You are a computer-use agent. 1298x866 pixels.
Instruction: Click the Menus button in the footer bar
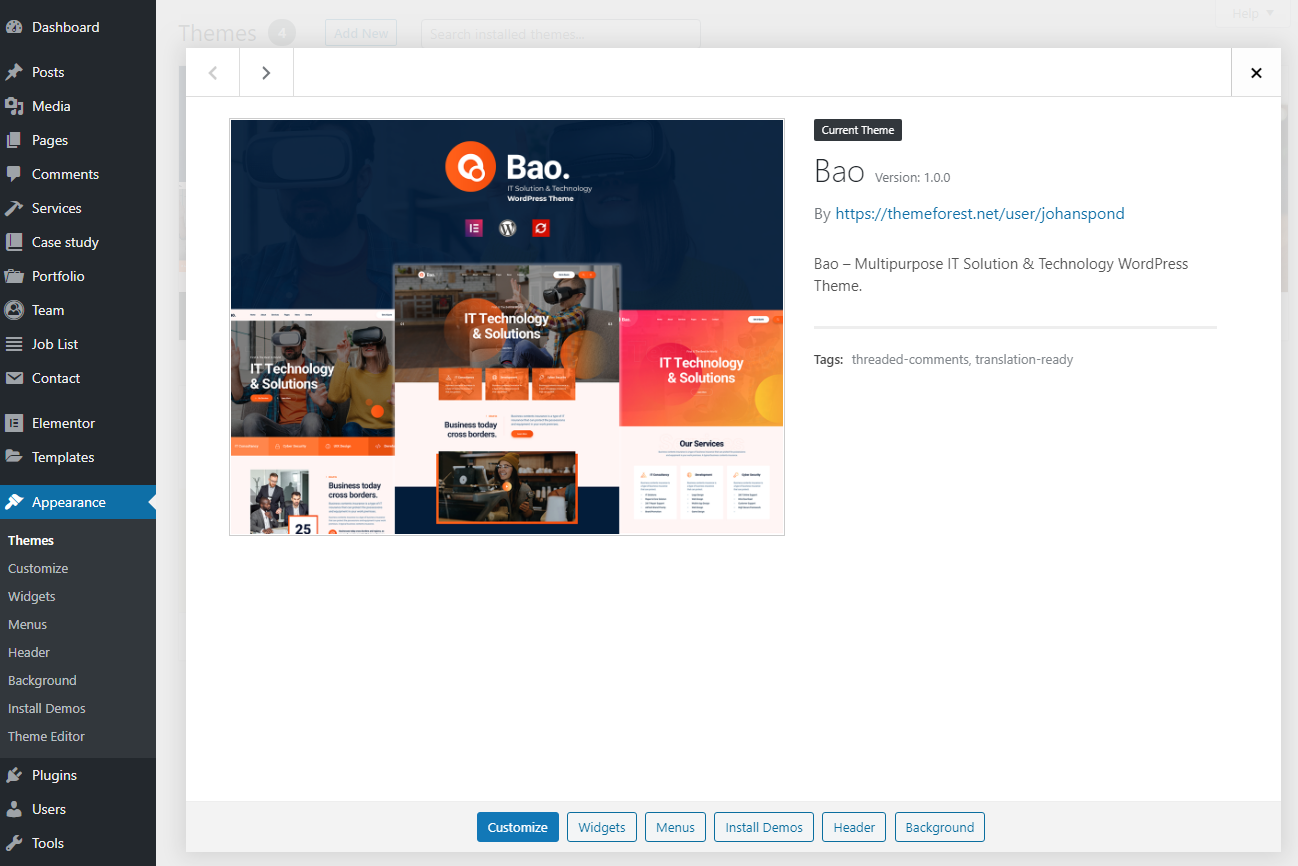click(676, 827)
